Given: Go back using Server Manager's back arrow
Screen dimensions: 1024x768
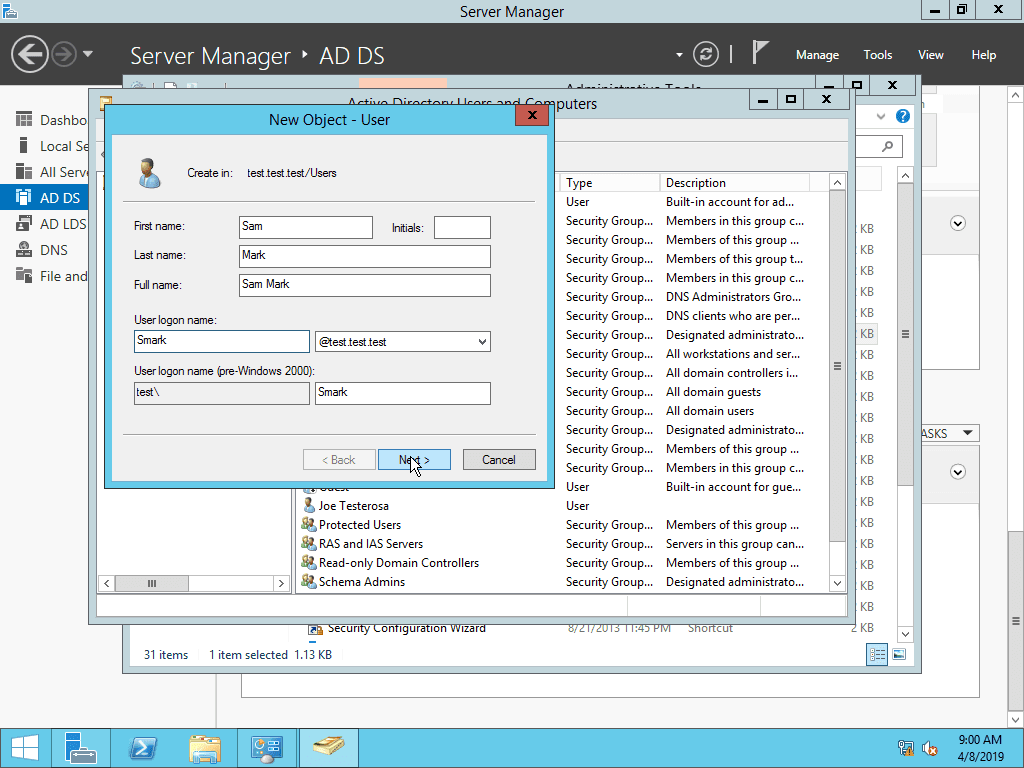Looking at the screenshot, I should [x=29, y=54].
